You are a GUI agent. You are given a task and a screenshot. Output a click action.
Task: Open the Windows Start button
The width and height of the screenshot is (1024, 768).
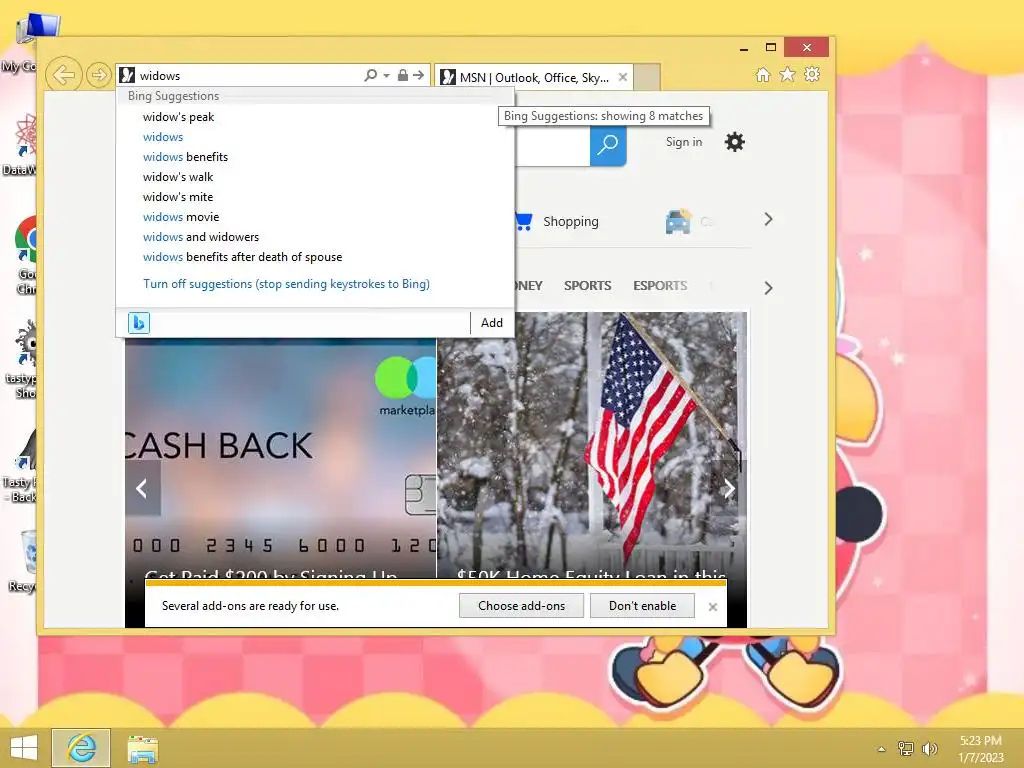pyautogui.click(x=24, y=748)
